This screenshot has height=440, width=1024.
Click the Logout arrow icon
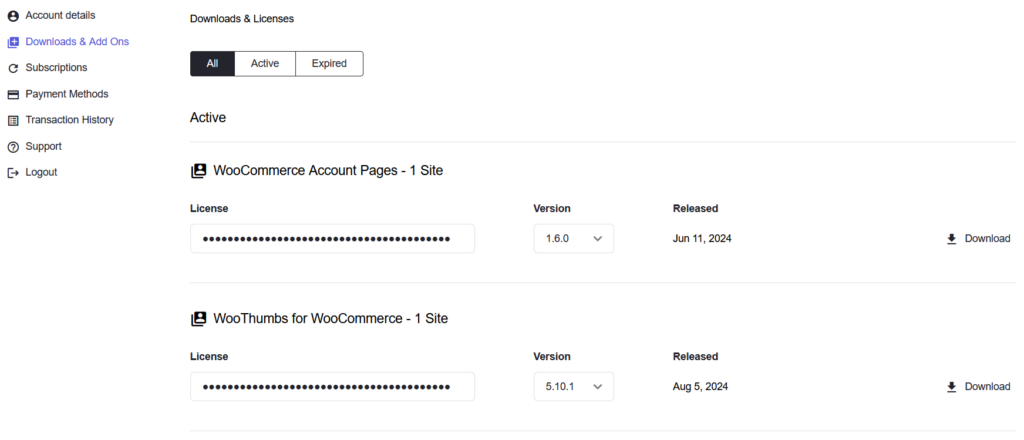[x=13, y=173]
